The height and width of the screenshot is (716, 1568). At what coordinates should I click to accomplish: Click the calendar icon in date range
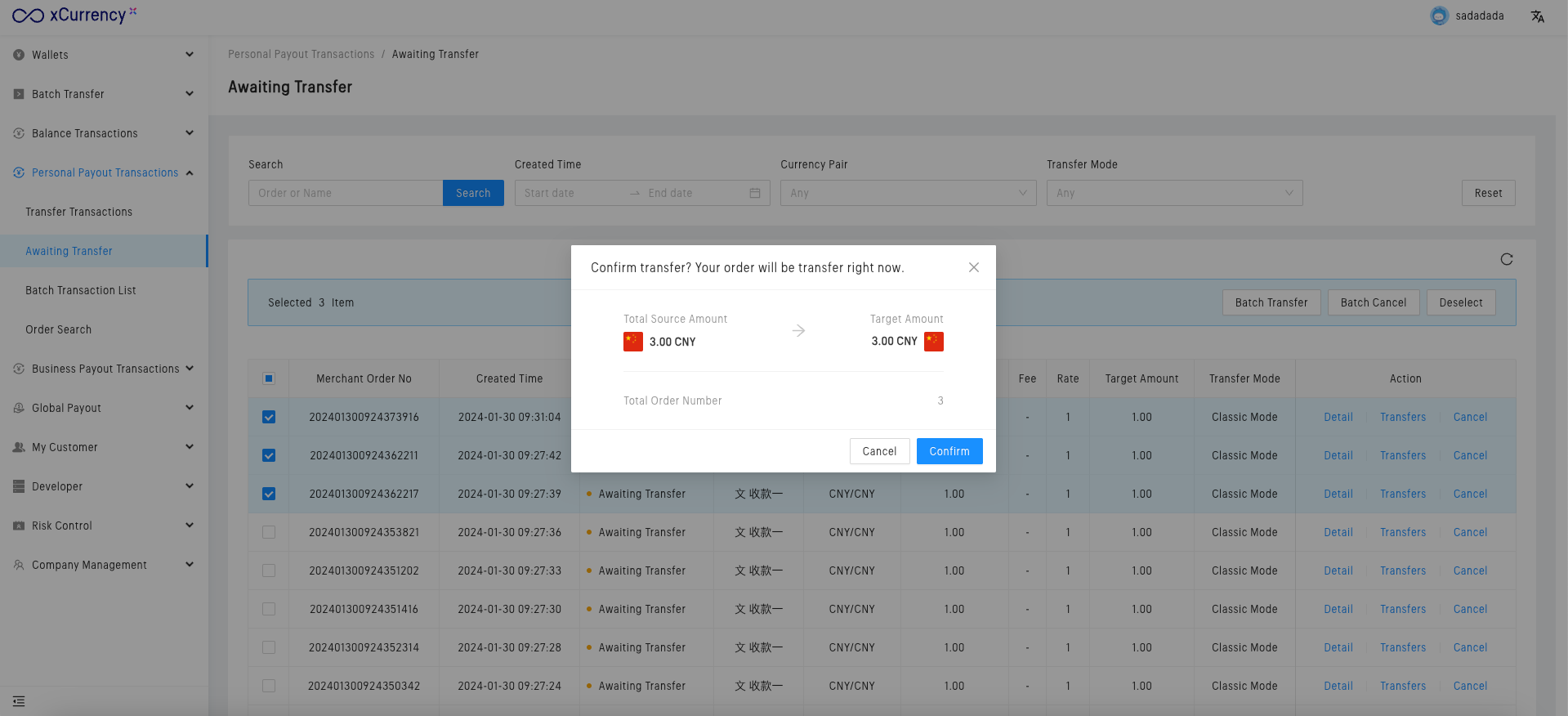tap(754, 193)
